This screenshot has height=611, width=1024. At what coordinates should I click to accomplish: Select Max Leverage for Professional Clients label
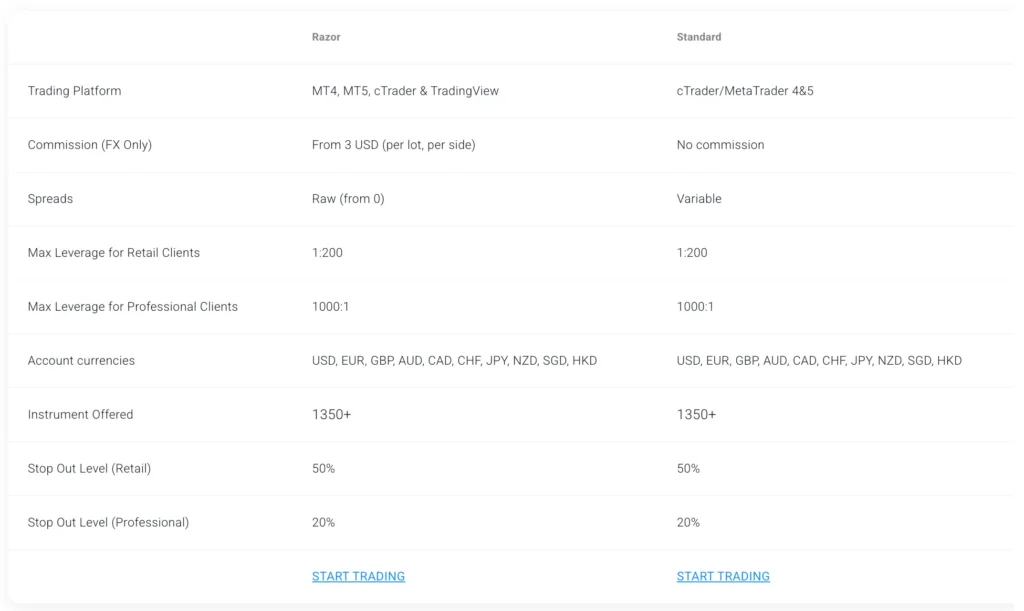pos(133,307)
